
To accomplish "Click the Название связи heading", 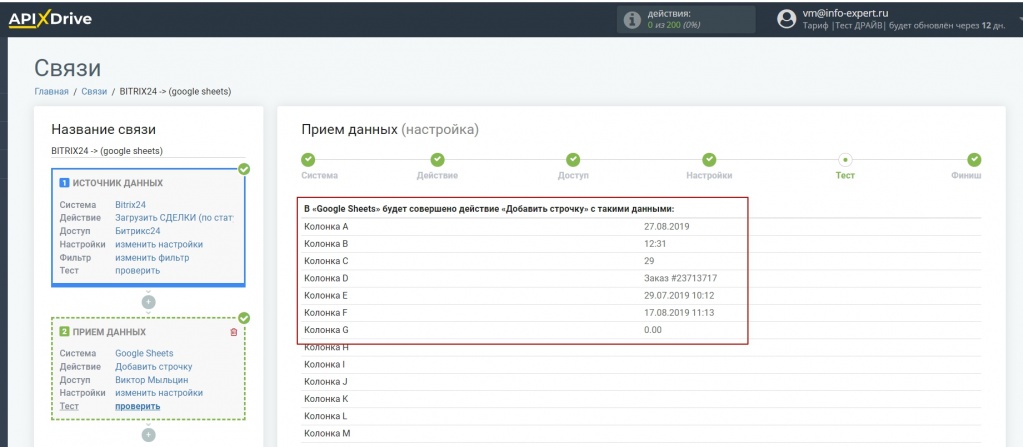I will coord(104,130).
